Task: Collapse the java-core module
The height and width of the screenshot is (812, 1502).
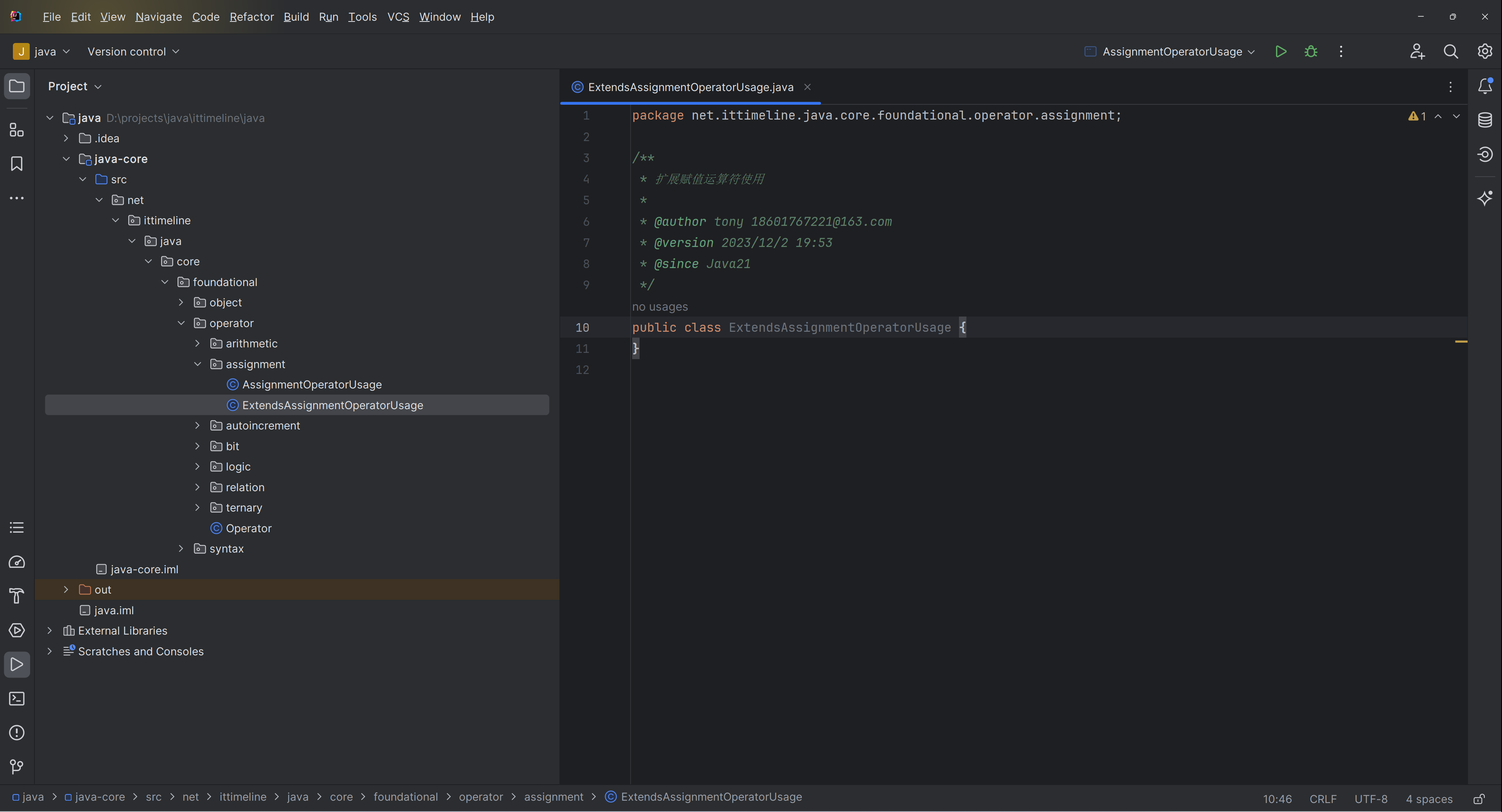Action: point(66,159)
